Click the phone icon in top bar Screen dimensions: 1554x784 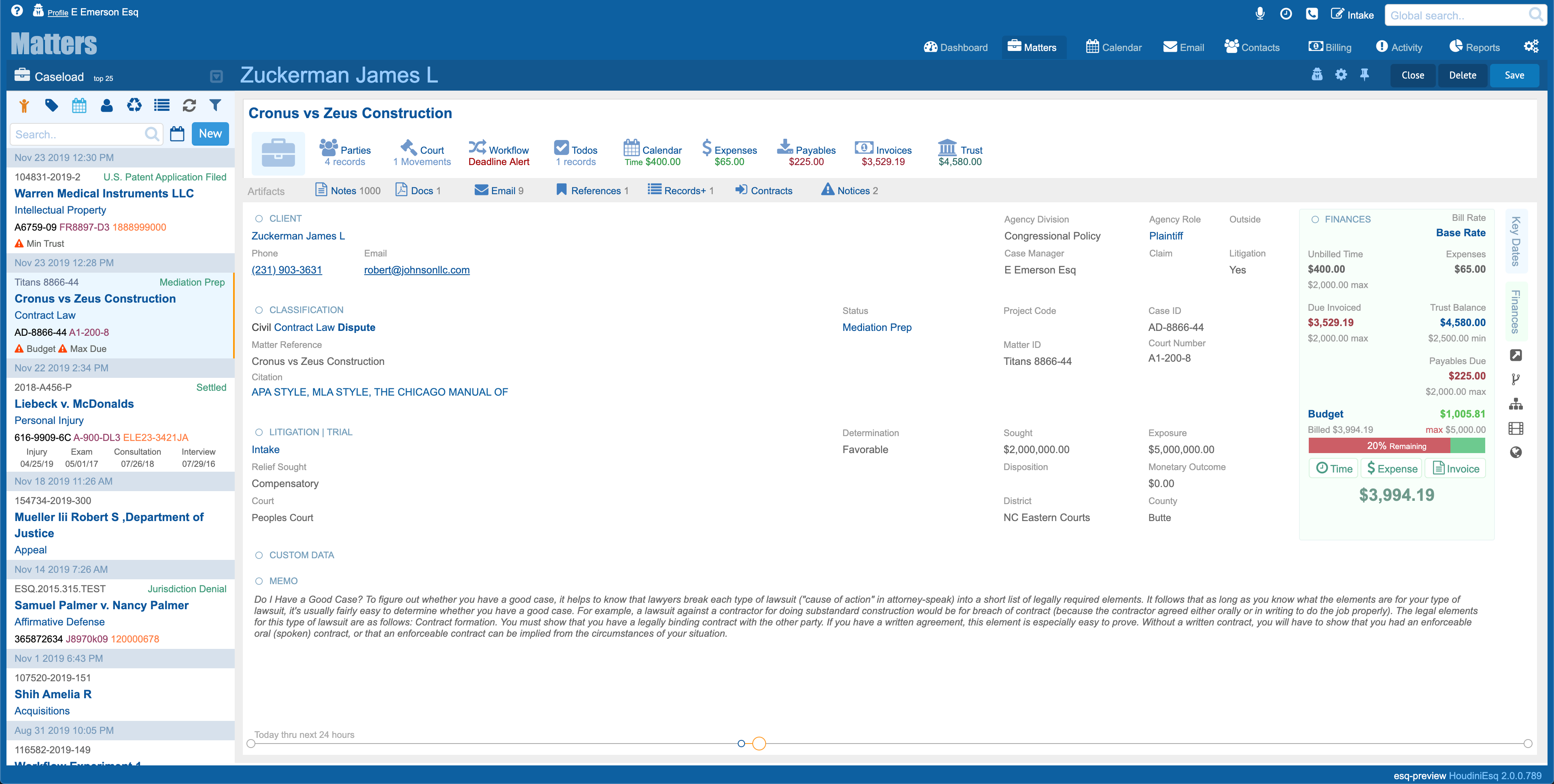point(1312,14)
